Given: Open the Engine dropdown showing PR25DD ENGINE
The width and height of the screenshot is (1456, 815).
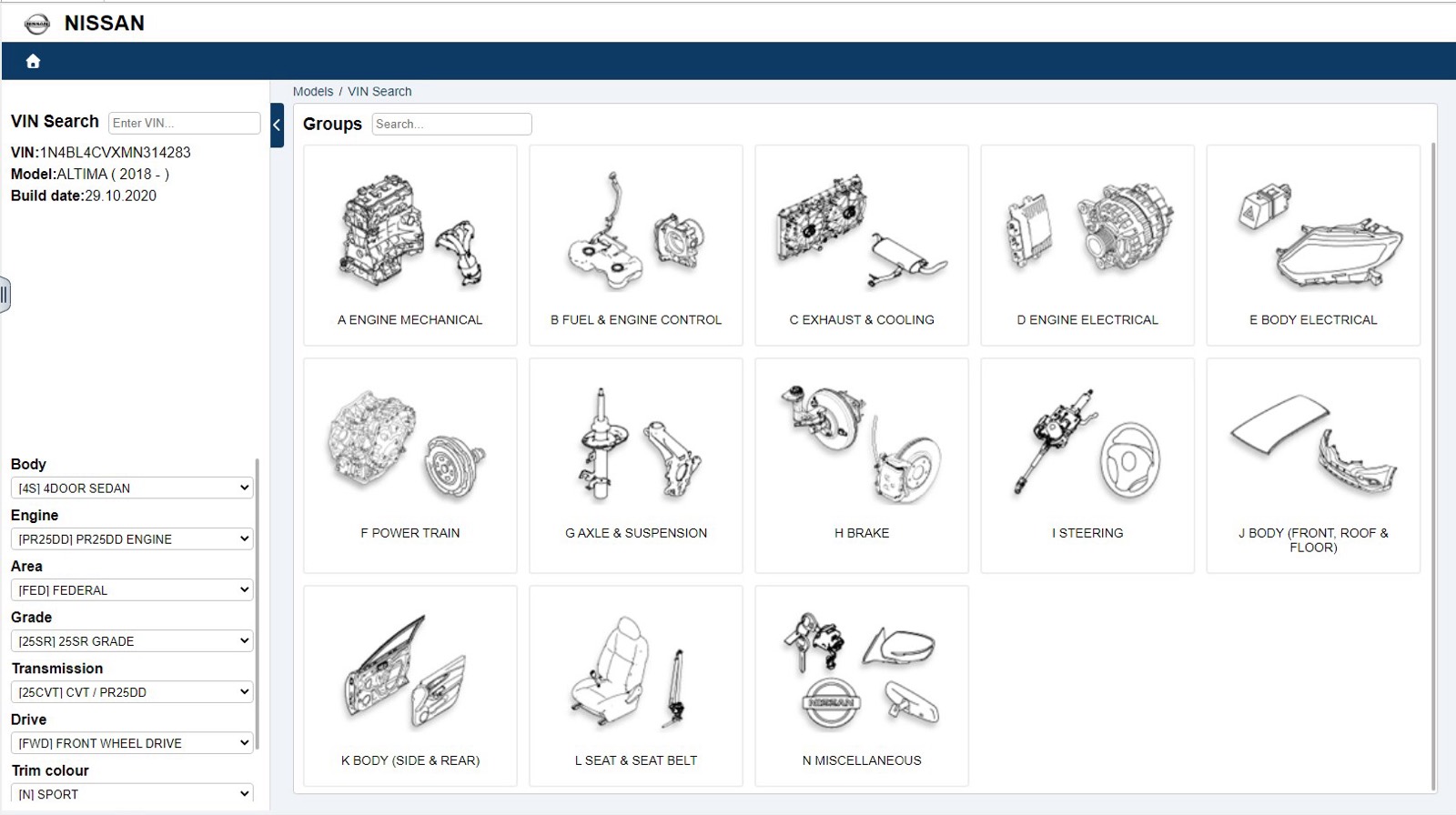Looking at the screenshot, I should click(132, 538).
